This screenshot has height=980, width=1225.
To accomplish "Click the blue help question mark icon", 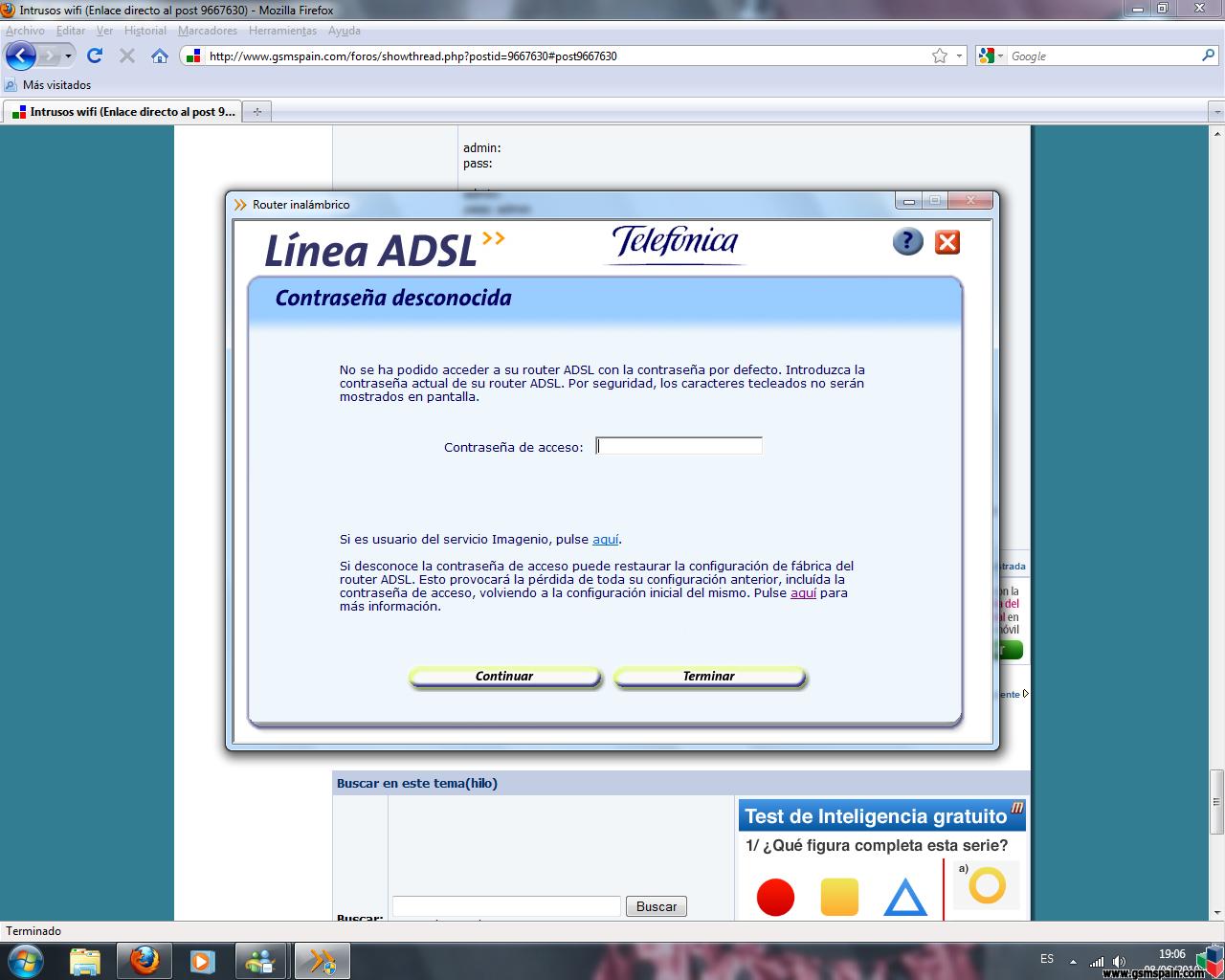I will click(907, 241).
